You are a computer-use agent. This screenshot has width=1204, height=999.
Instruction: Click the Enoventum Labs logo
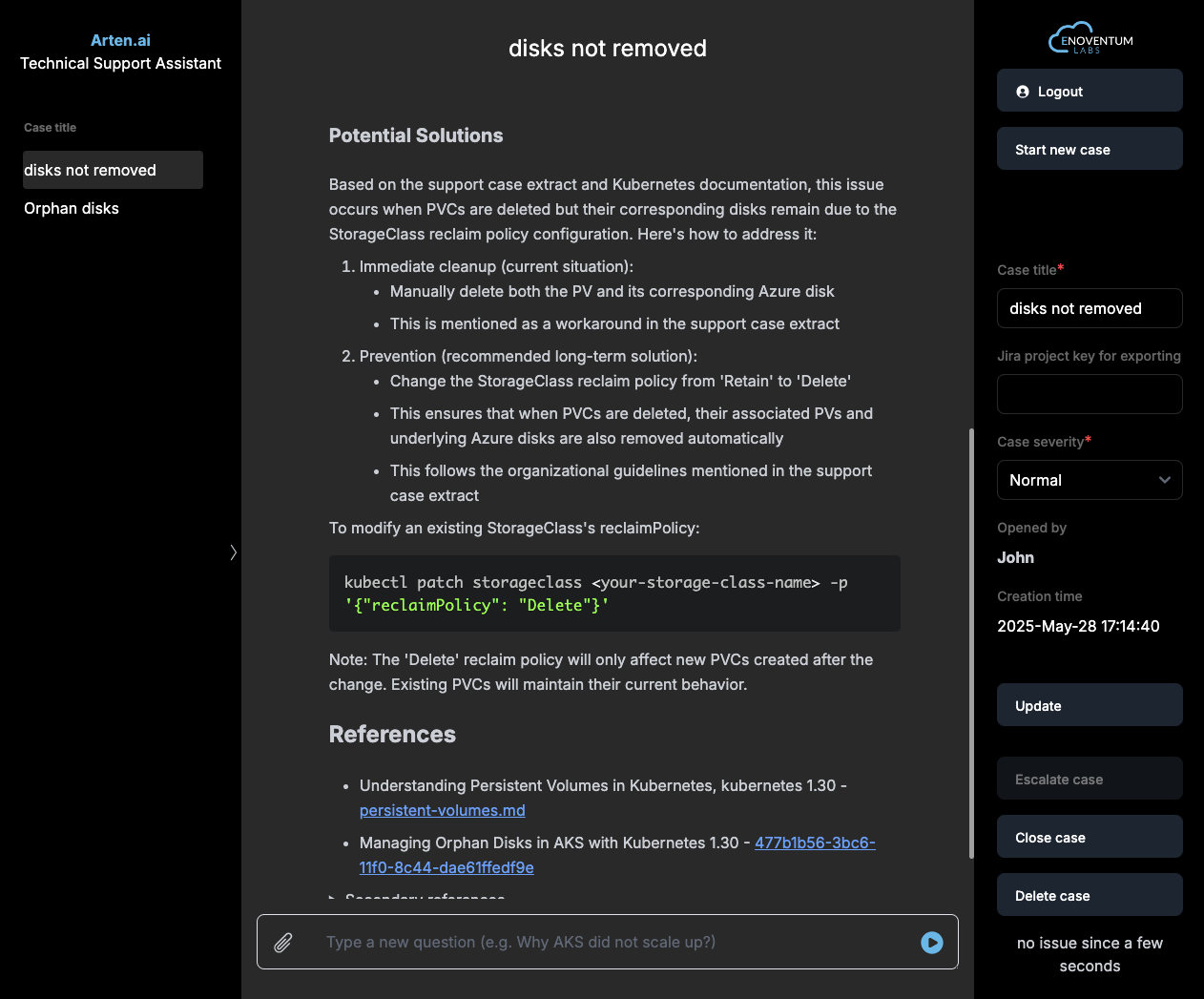(1090, 38)
